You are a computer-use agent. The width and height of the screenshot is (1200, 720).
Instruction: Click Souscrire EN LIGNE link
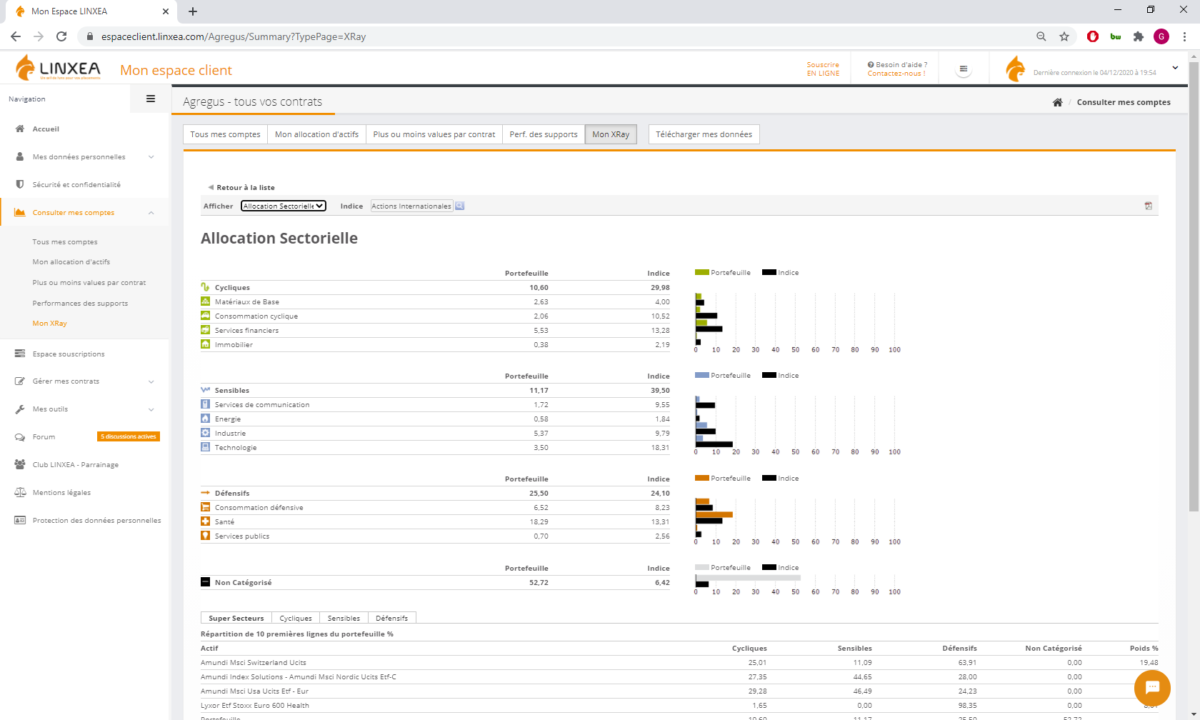coord(823,69)
